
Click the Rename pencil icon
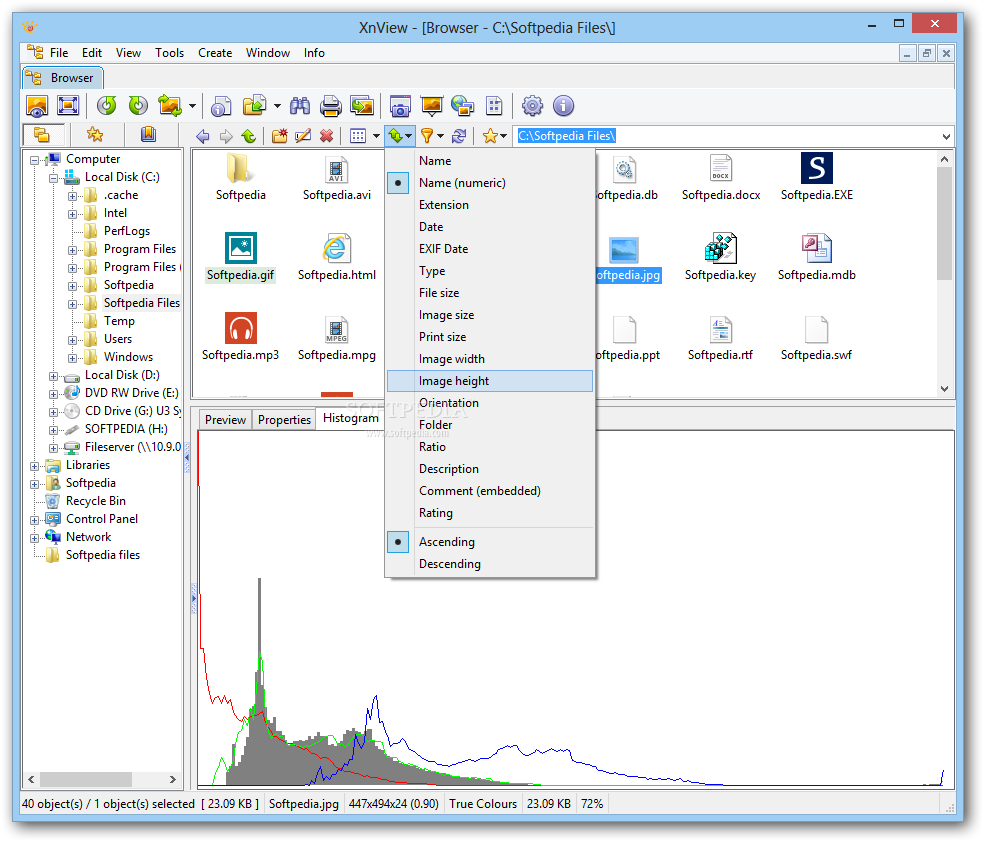click(x=303, y=136)
